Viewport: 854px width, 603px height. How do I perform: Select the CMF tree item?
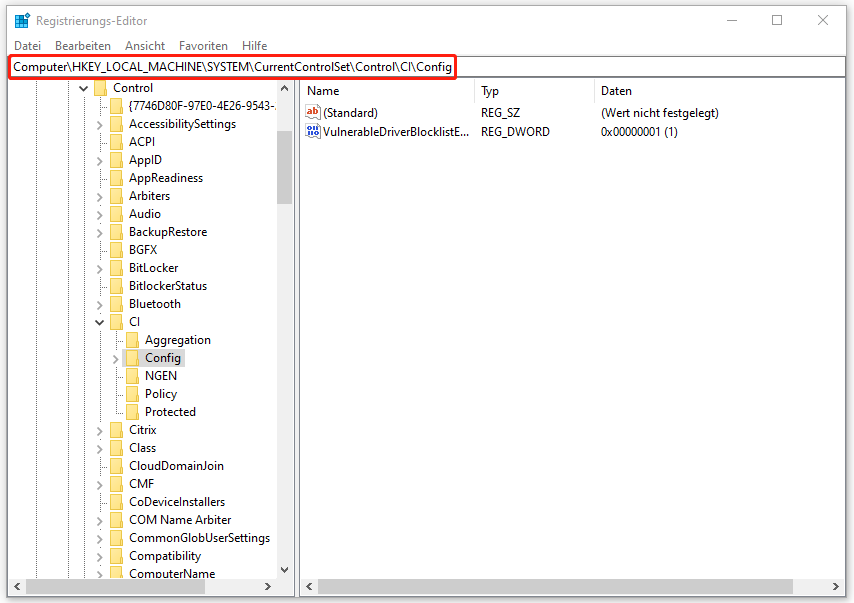pos(142,484)
